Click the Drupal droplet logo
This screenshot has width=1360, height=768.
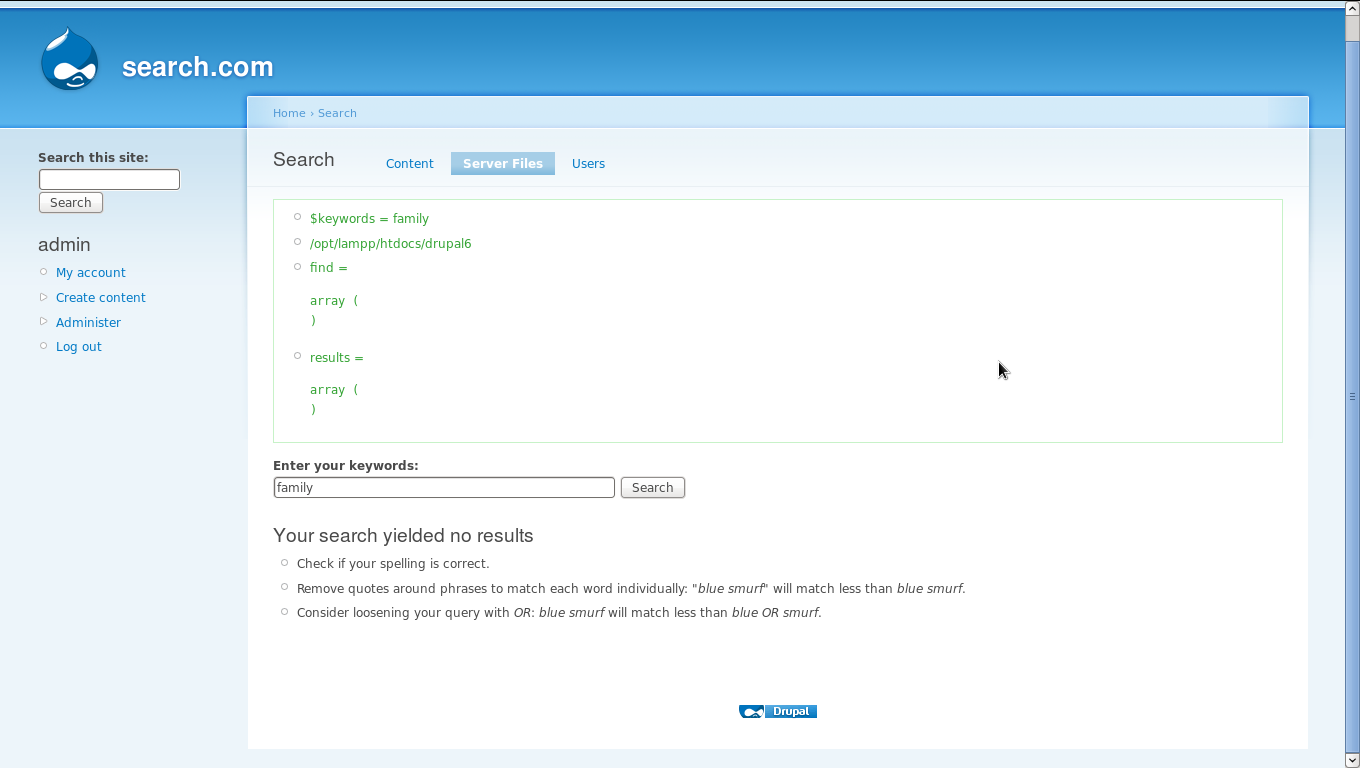click(69, 60)
